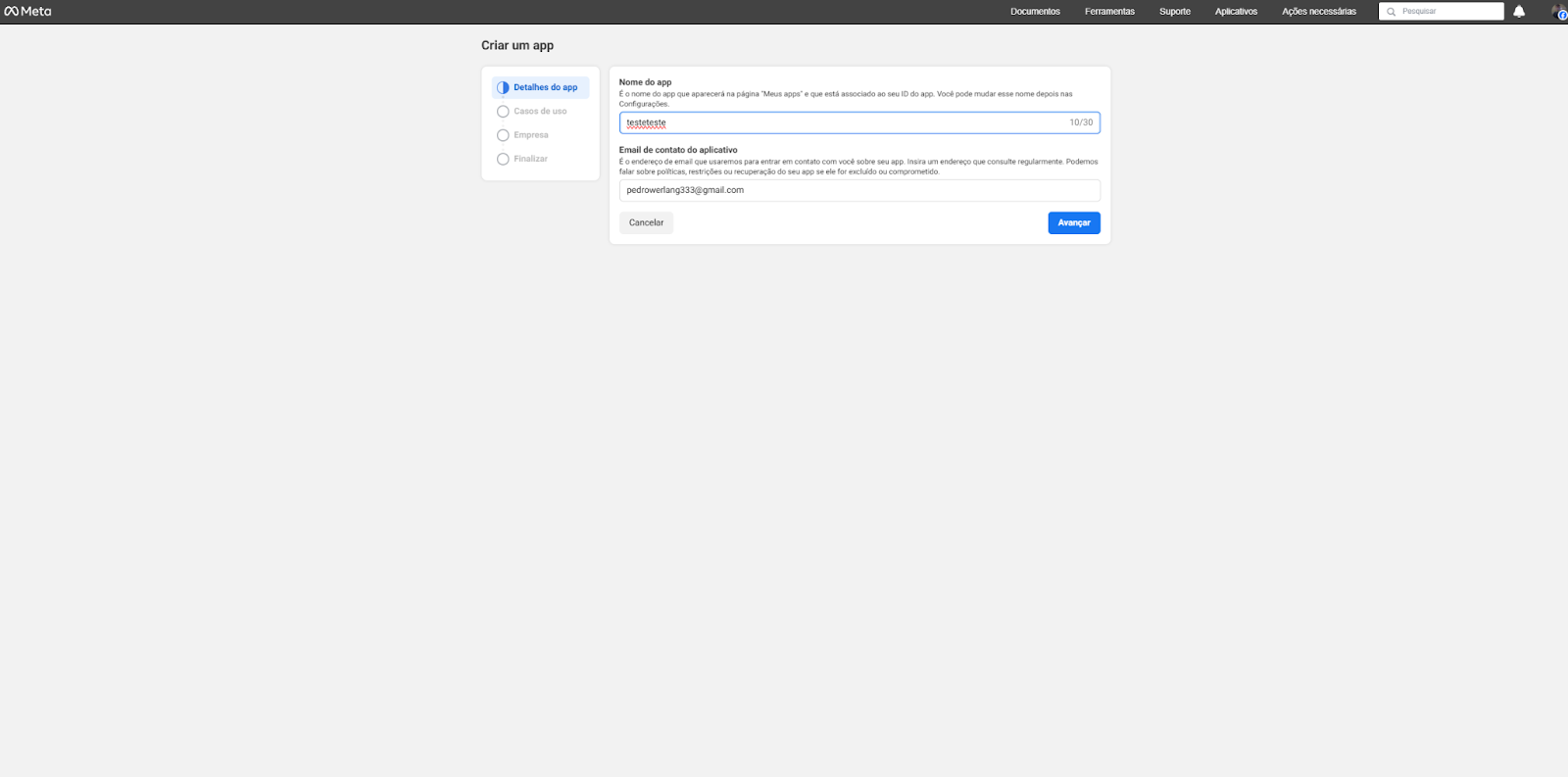Open the Suporte menu
The width and height of the screenshot is (1568, 777).
[x=1175, y=12]
